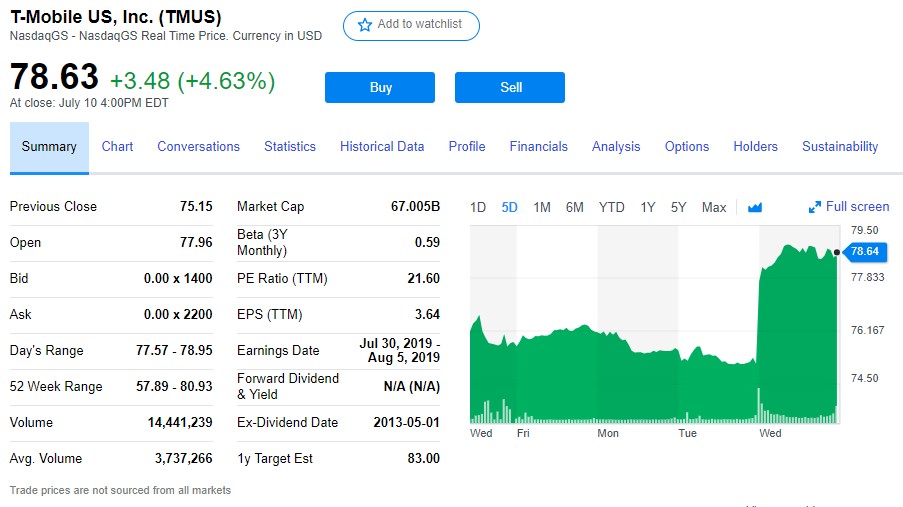Click the Volume value 14,441,239
Screen dimensions: 903x507
pos(180,422)
